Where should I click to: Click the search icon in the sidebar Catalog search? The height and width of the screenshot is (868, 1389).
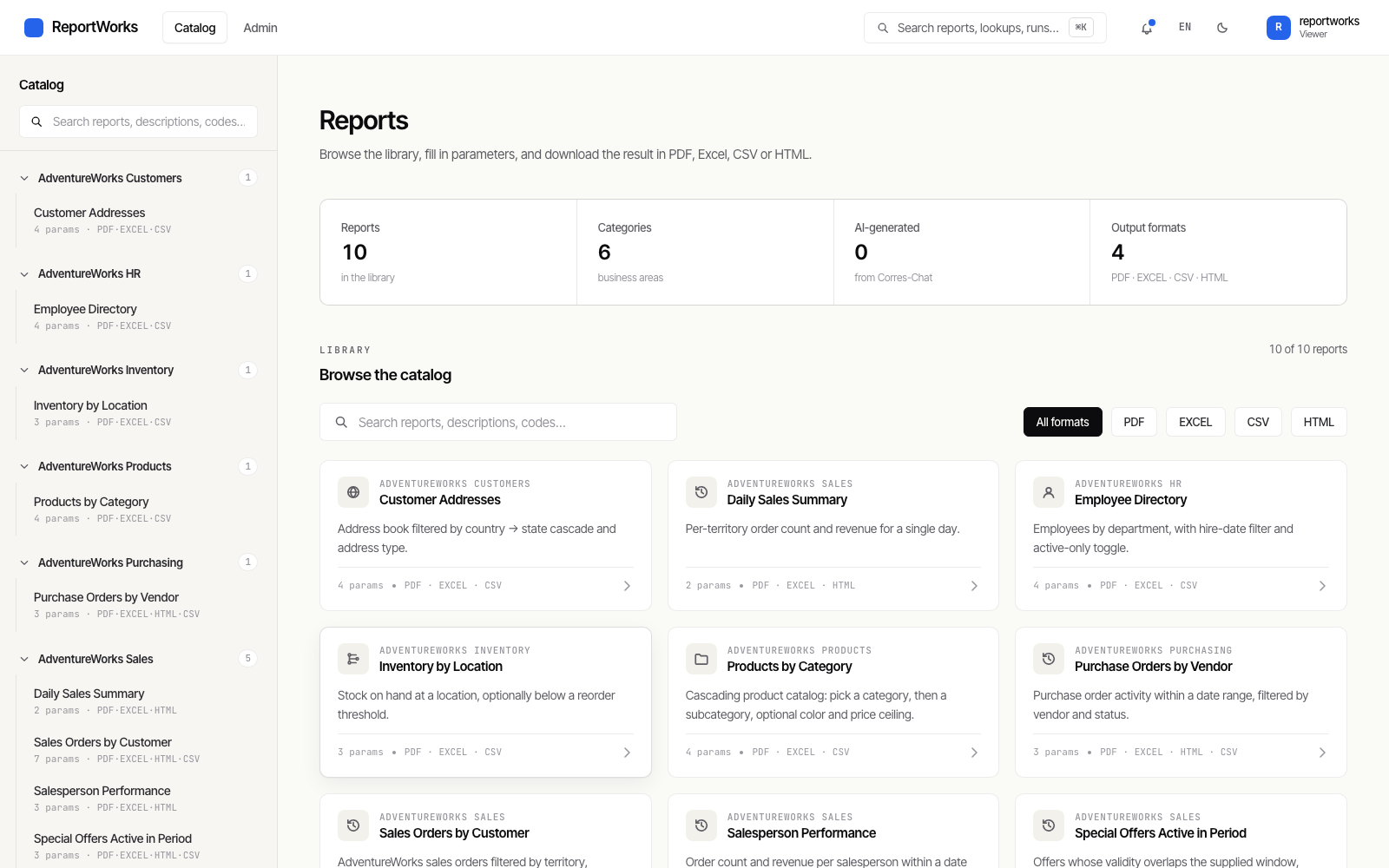37,122
